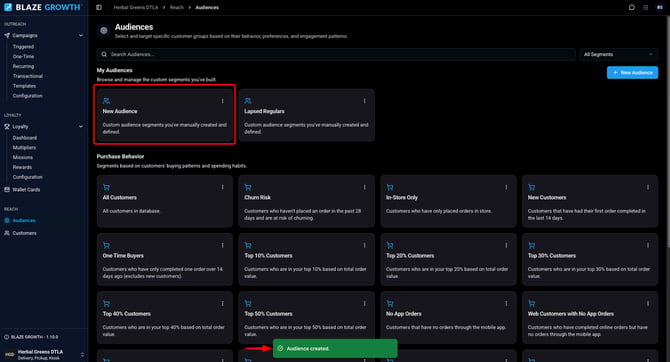670x362 pixels.
Task: Open the Lapsed Regulars audience card
Action: click(306, 115)
